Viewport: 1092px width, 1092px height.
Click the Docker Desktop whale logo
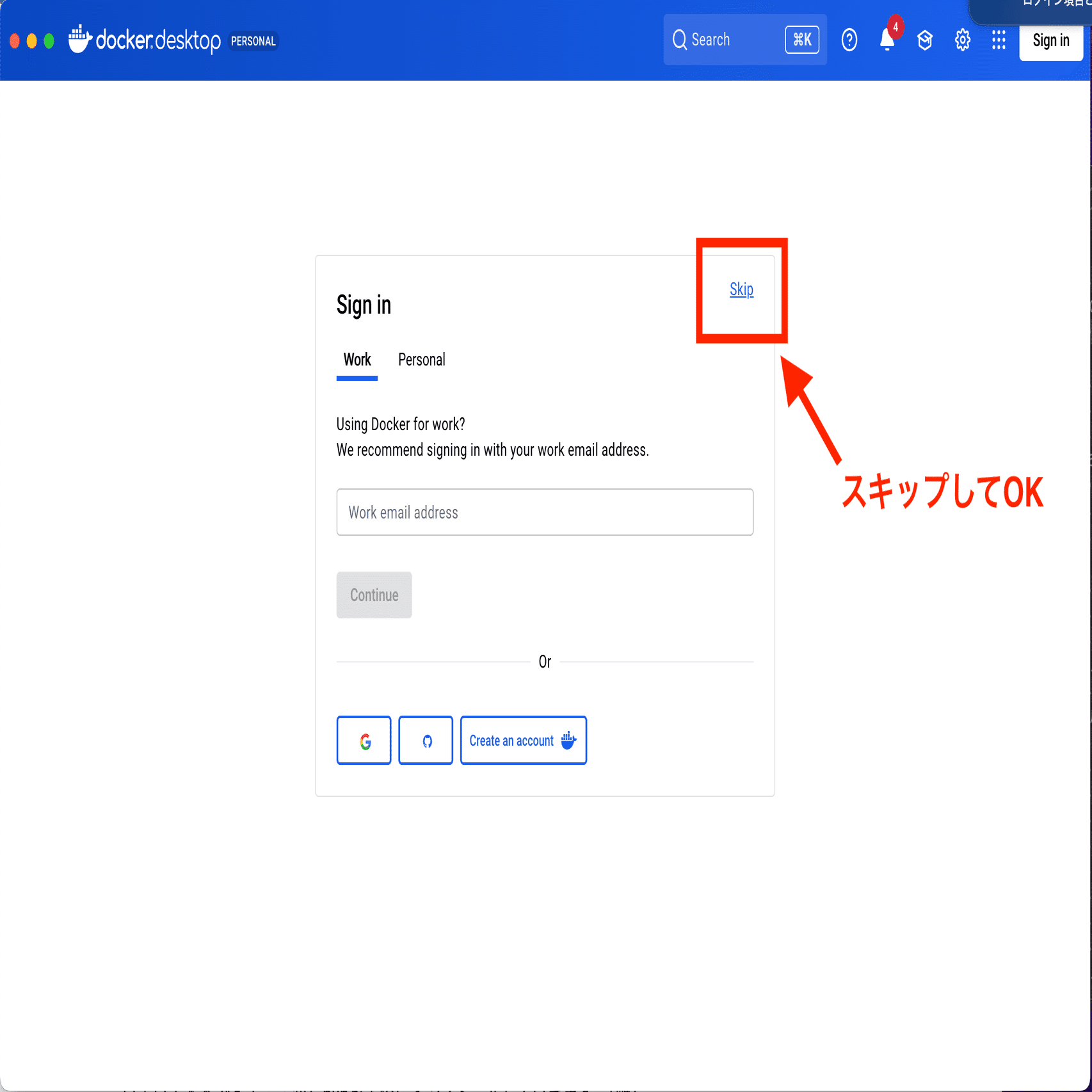click(x=81, y=39)
